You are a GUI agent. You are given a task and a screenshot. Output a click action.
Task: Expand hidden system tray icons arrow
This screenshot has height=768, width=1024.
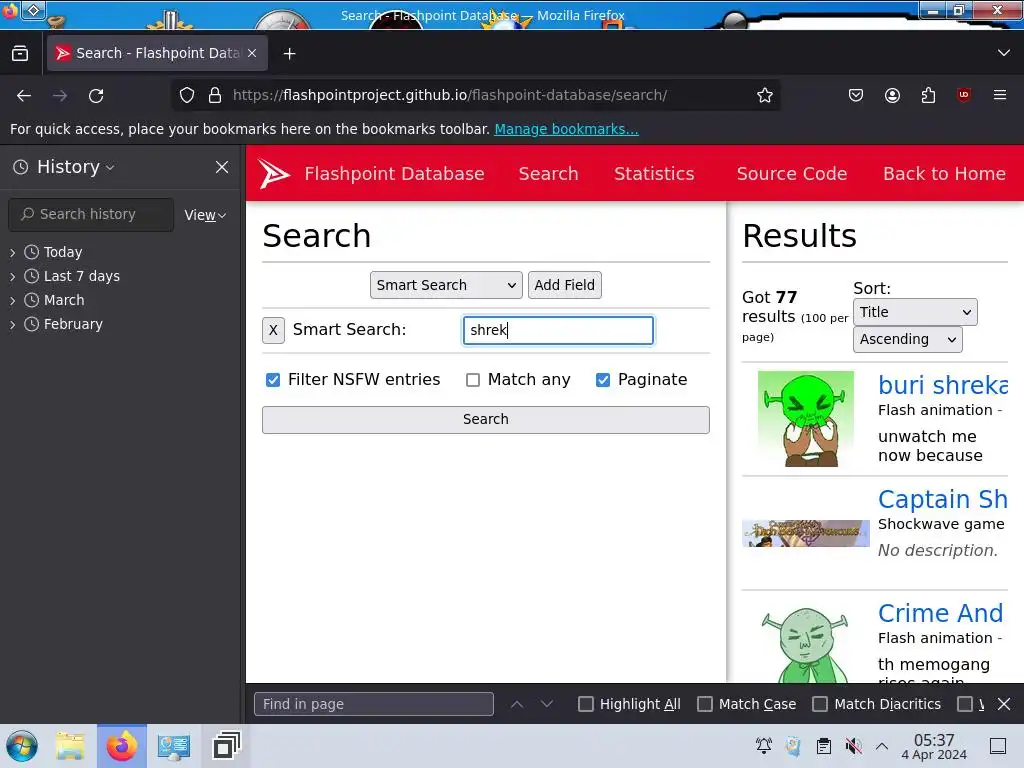[882, 746]
